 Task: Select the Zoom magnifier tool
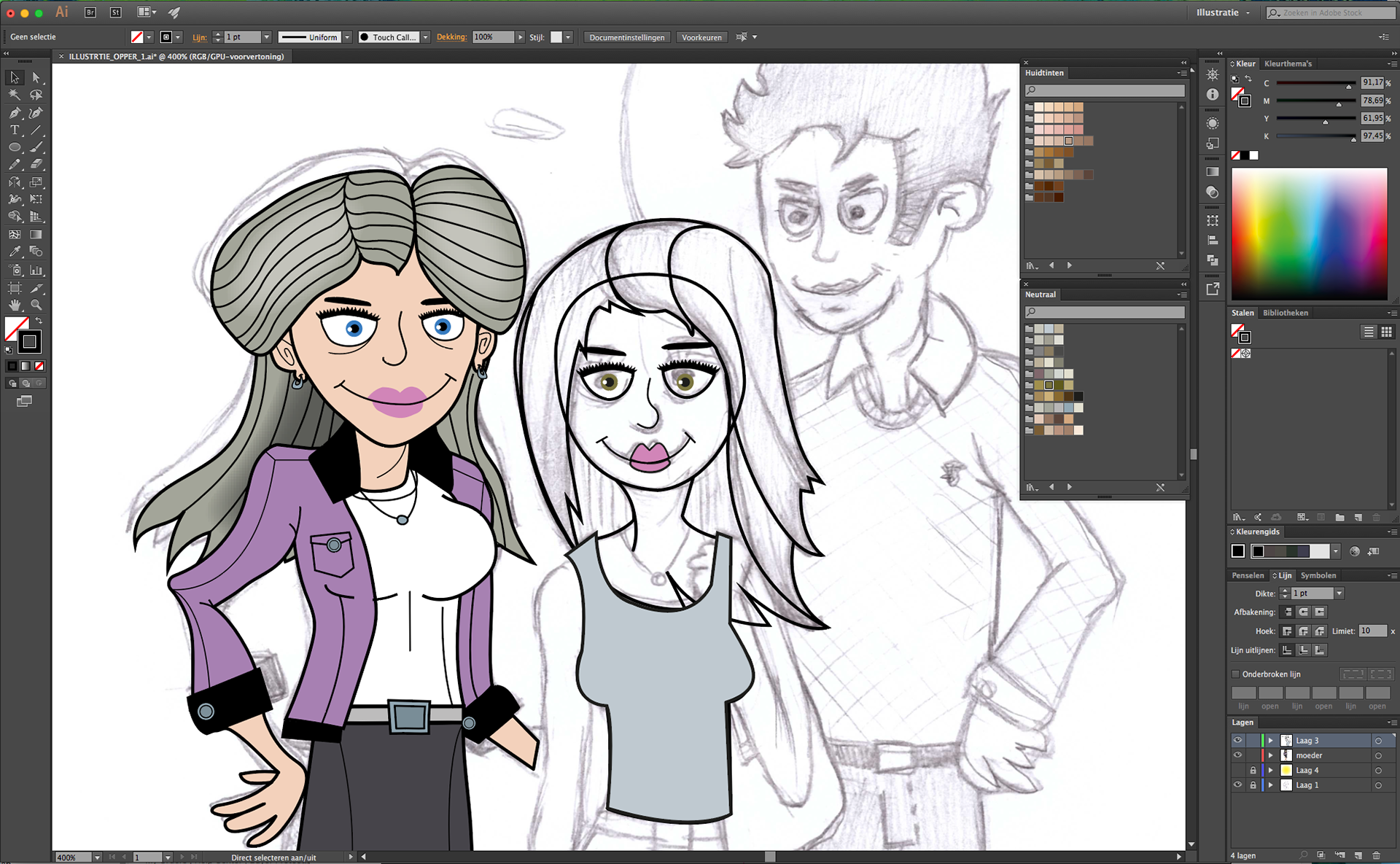pyautogui.click(x=36, y=305)
